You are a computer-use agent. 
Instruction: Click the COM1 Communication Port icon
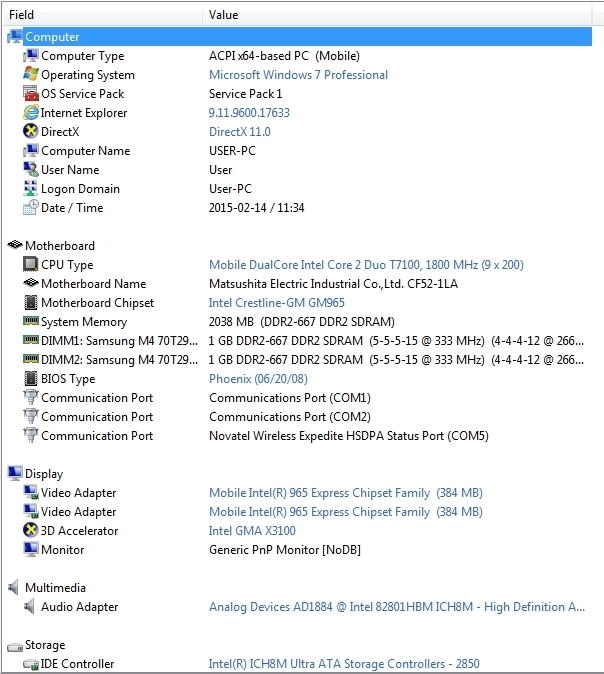pos(31,398)
